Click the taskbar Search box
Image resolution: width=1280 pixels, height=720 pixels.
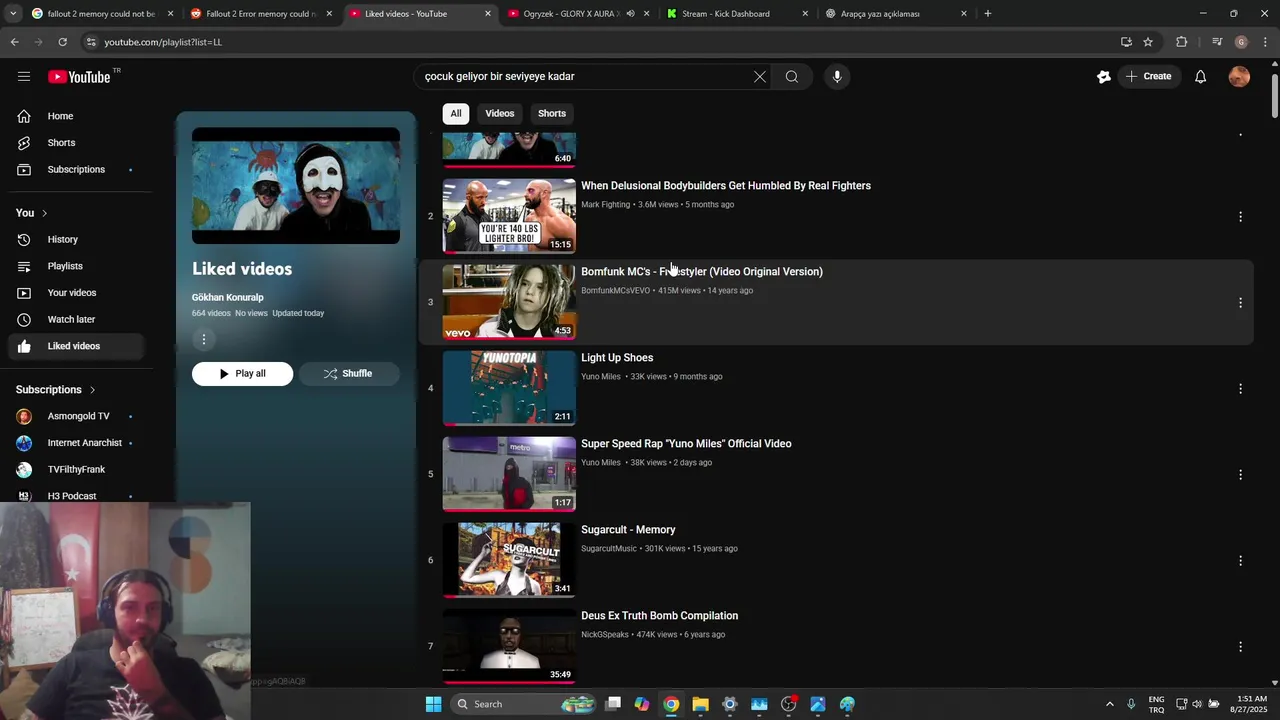click(x=525, y=704)
